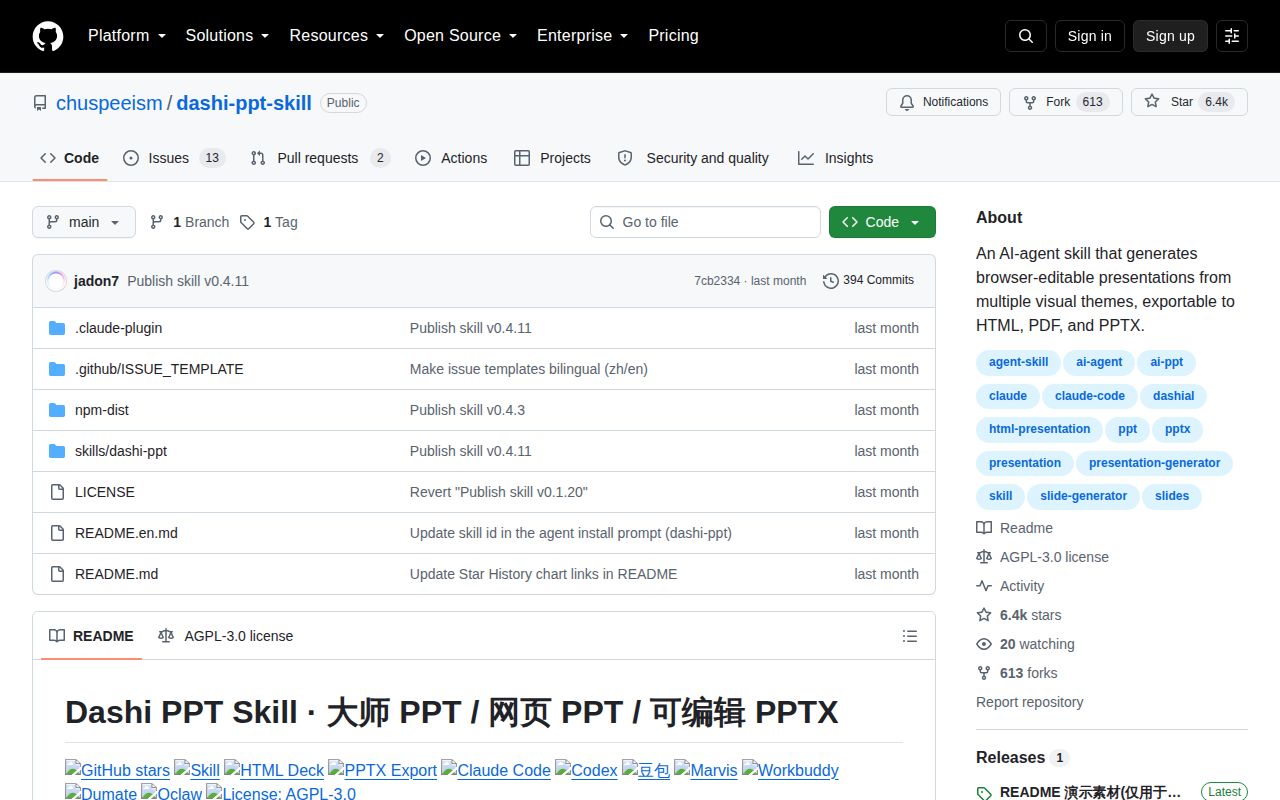Open the 394 Commits link
The image size is (1280, 800).
(869, 281)
